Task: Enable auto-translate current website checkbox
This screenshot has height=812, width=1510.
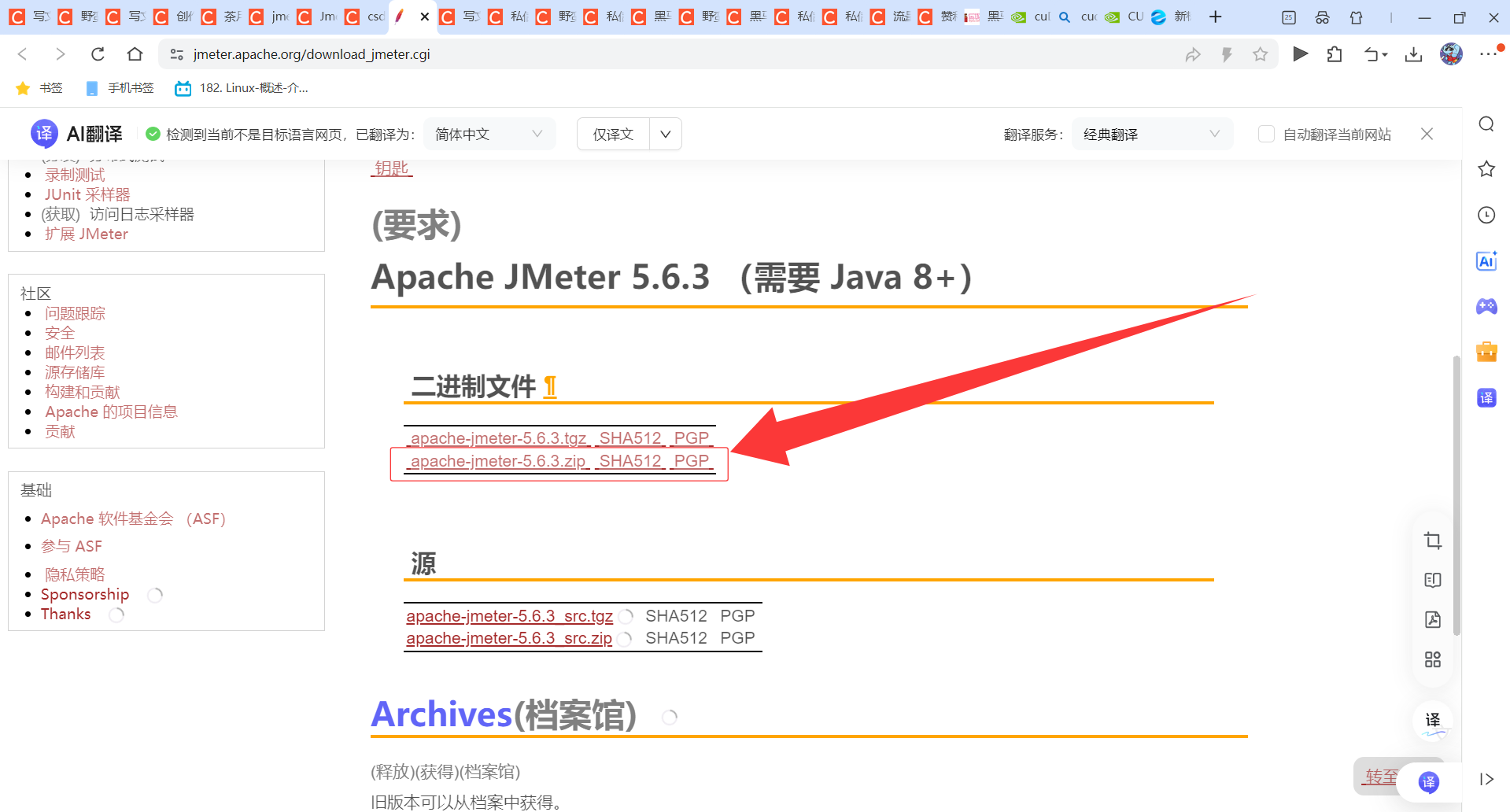Action: 1266,135
